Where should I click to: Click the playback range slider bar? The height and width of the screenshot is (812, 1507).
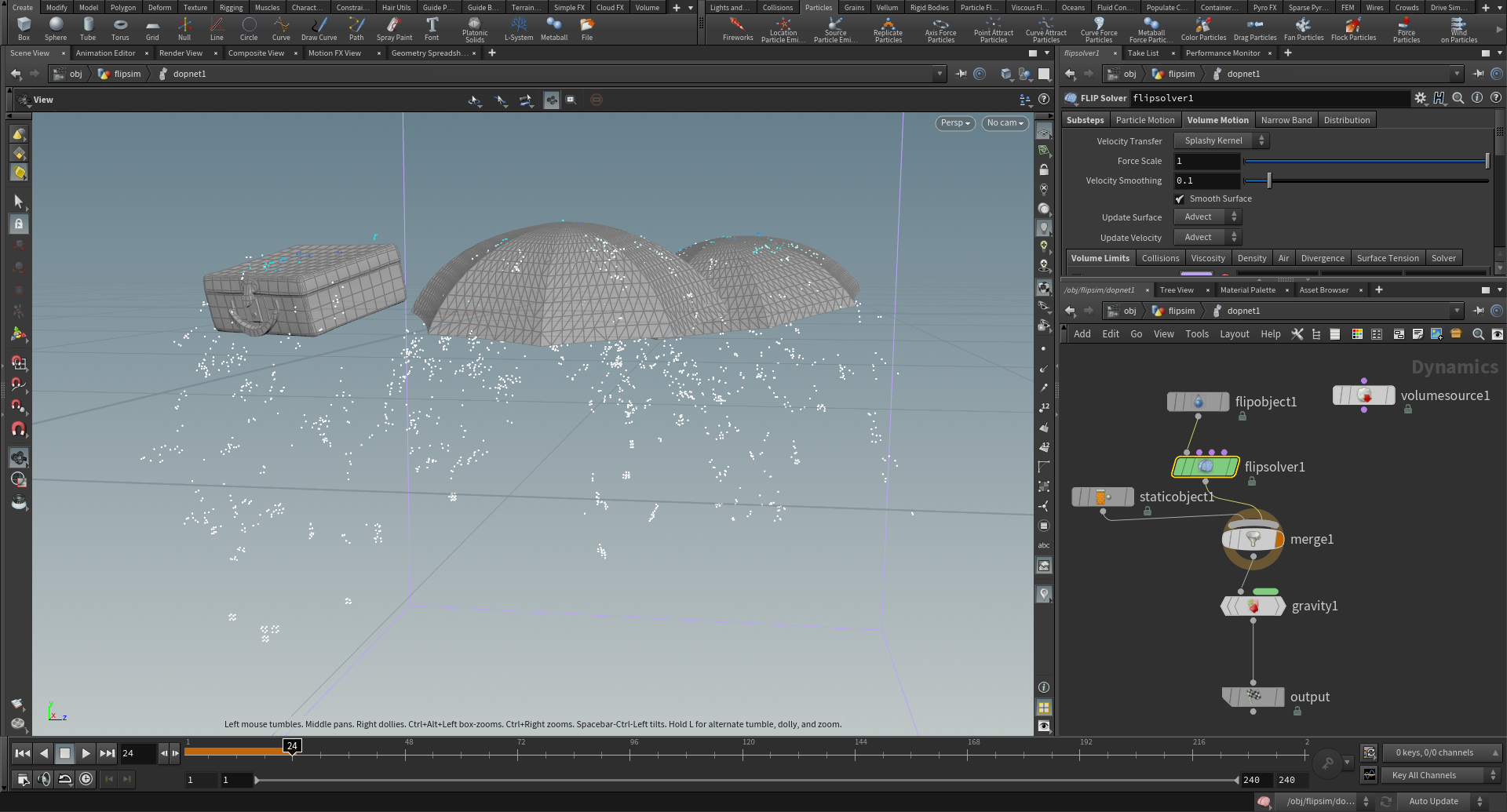[x=747, y=780]
